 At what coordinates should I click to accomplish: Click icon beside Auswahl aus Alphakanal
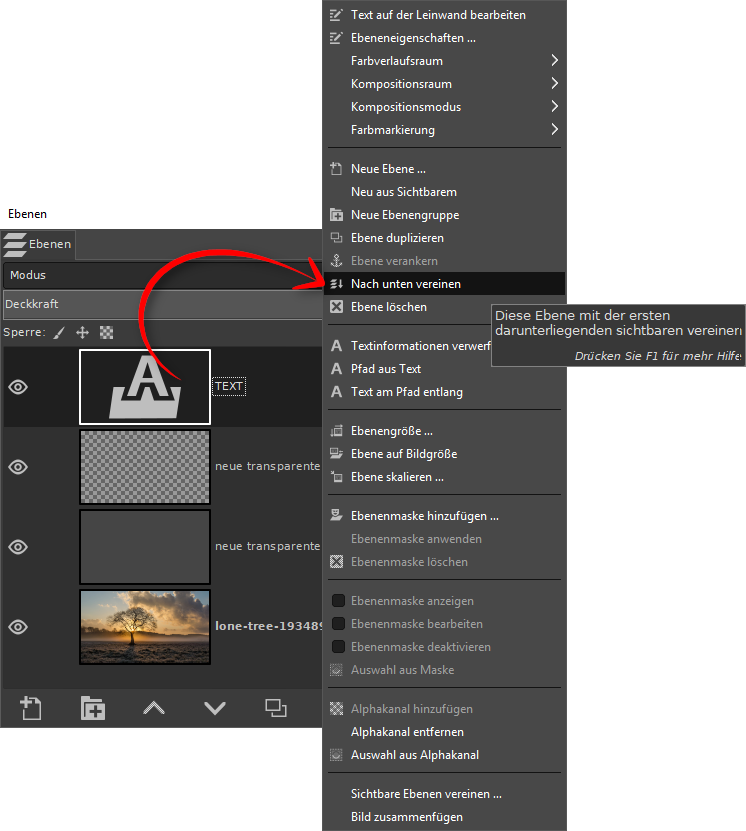pos(336,755)
